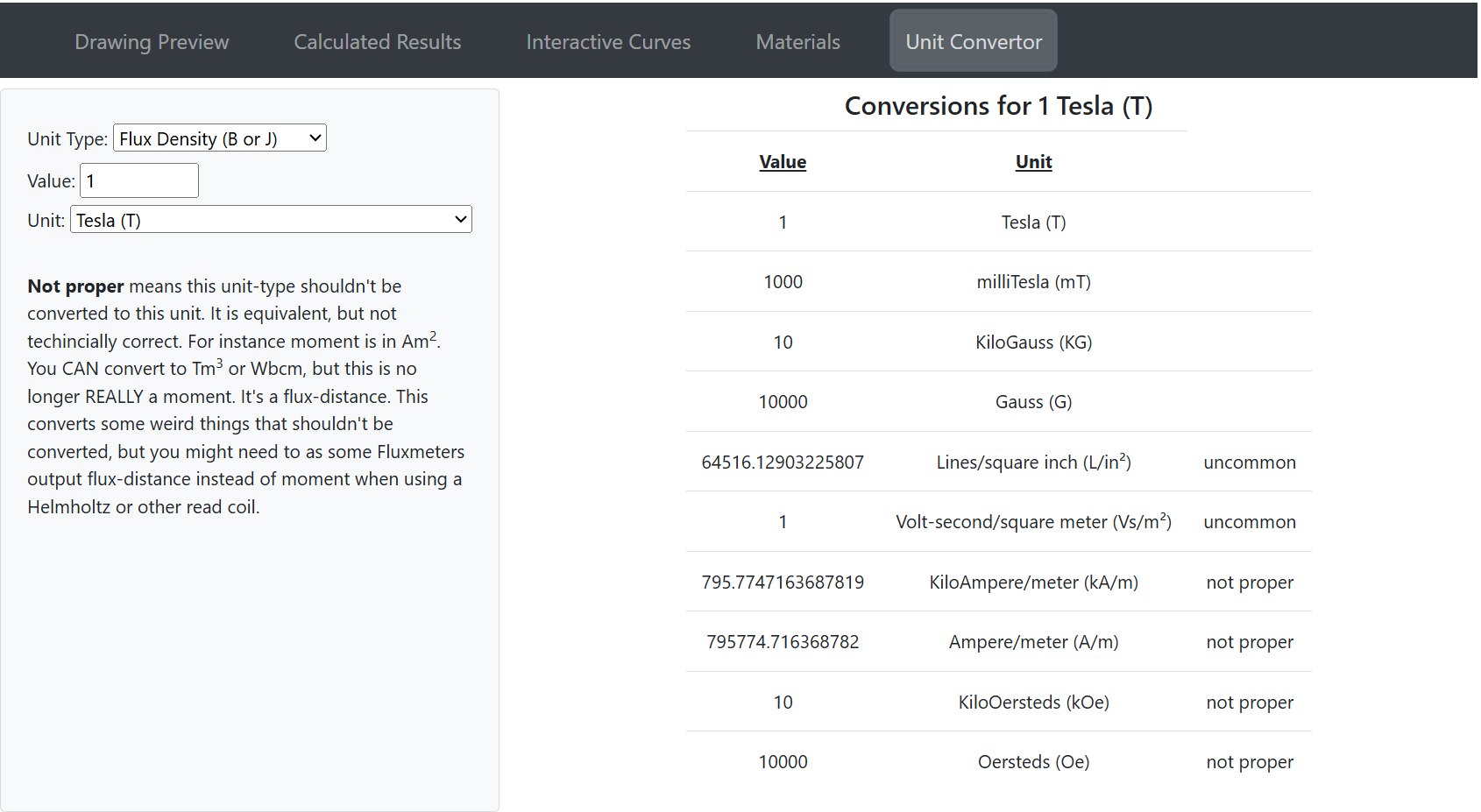Click the Lines/square inch unit cell

point(1033,462)
